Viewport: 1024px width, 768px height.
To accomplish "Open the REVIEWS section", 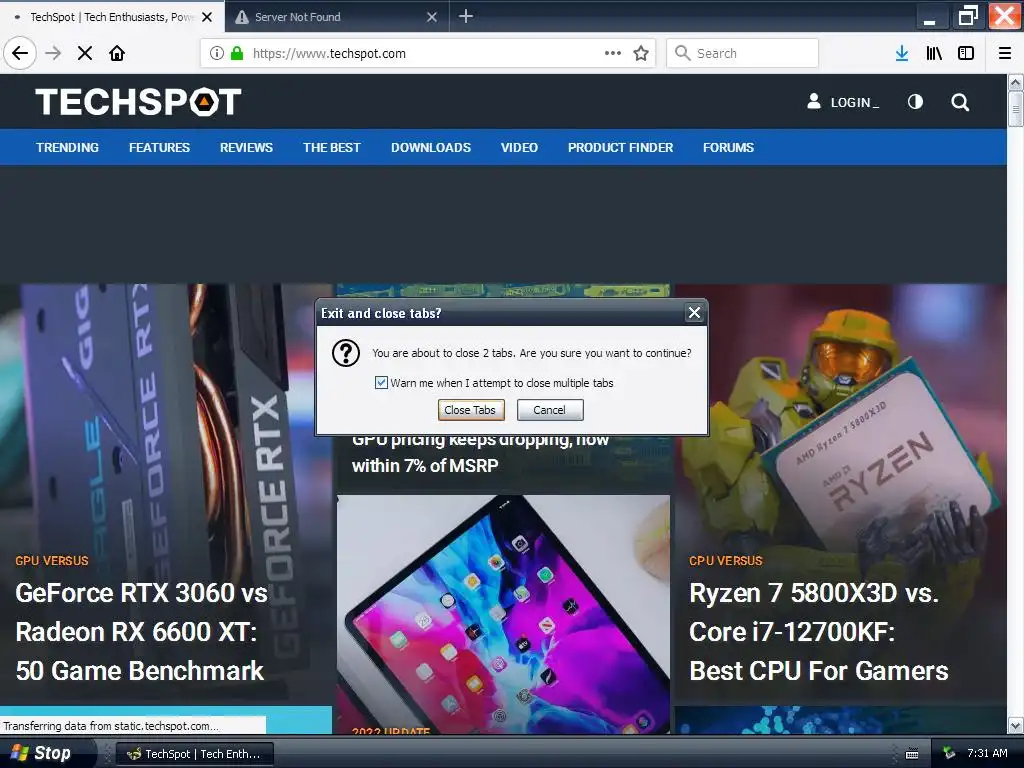I will [x=246, y=148].
